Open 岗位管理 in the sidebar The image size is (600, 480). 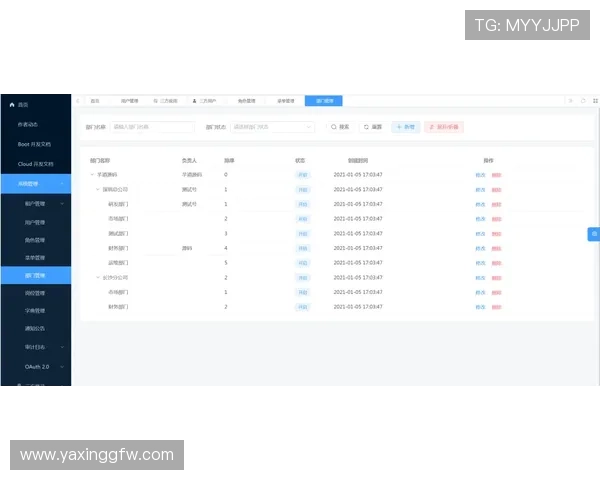click(x=35, y=293)
